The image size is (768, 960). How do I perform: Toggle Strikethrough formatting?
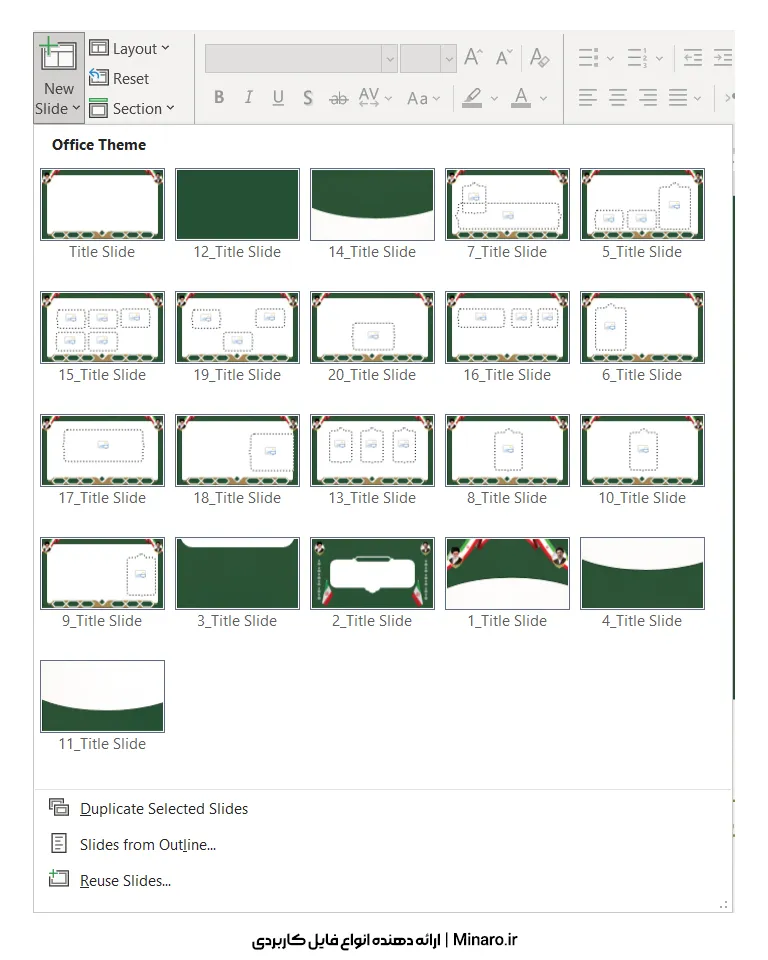[x=338, y=97]
